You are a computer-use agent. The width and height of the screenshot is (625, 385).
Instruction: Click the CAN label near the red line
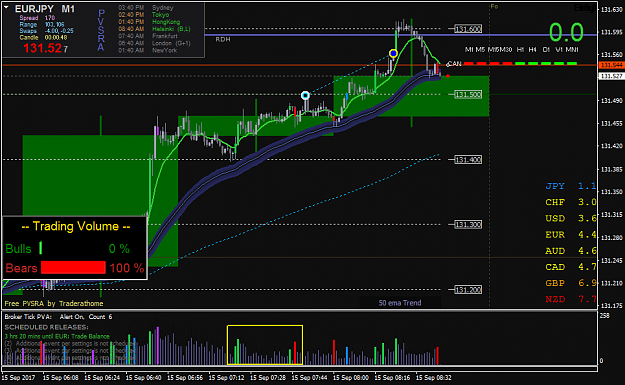coord(454,64)
